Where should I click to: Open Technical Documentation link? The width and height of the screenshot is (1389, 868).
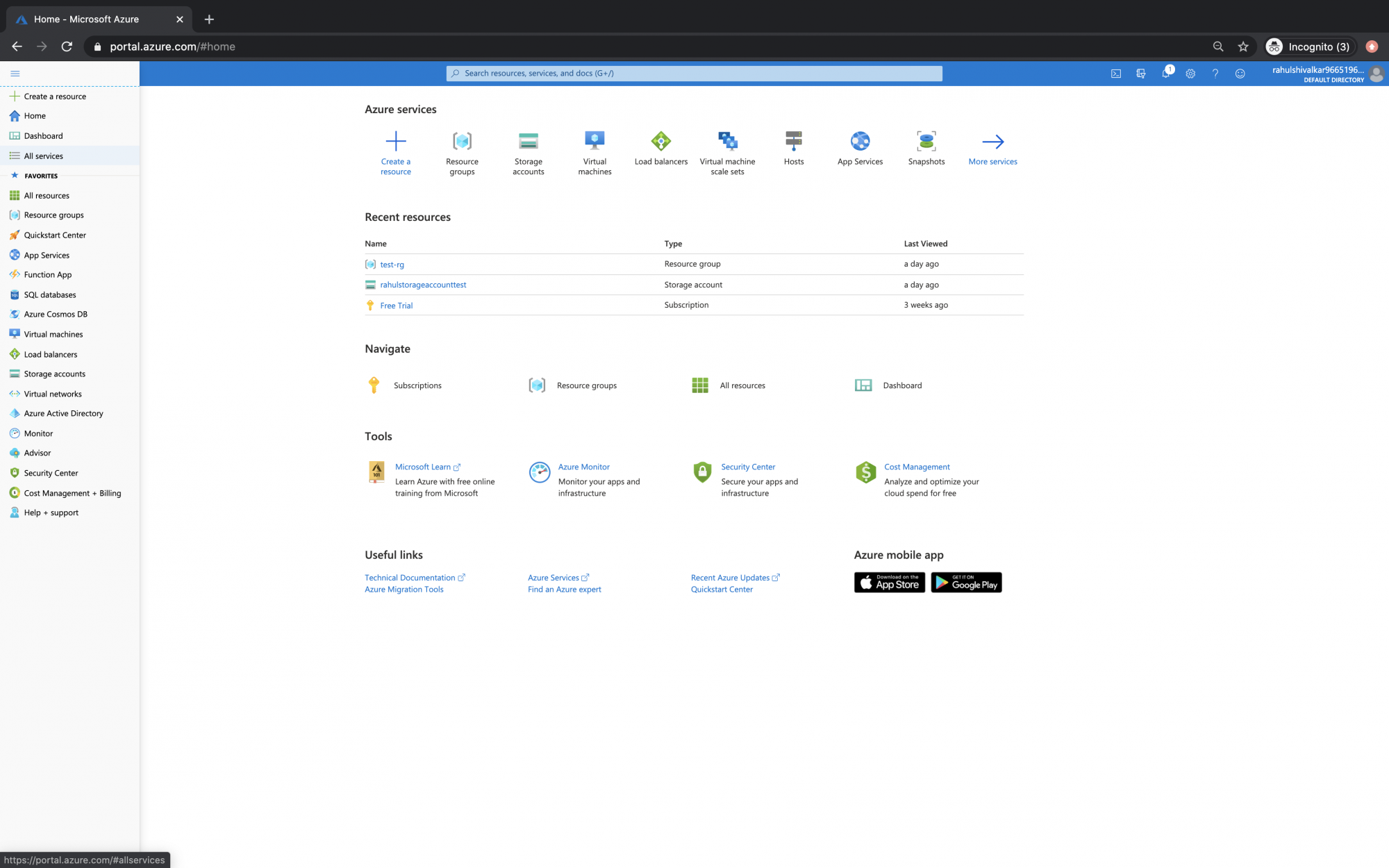(410, 577)
